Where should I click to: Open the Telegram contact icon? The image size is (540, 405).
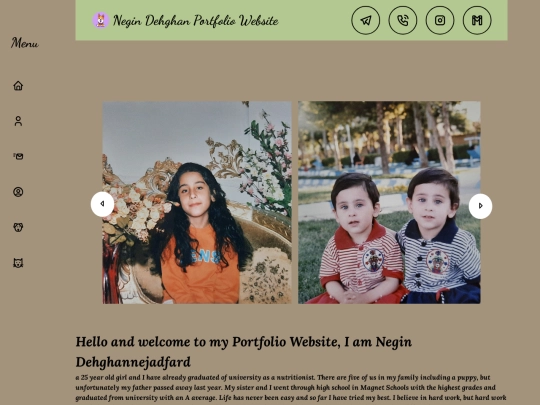[365, 20]
